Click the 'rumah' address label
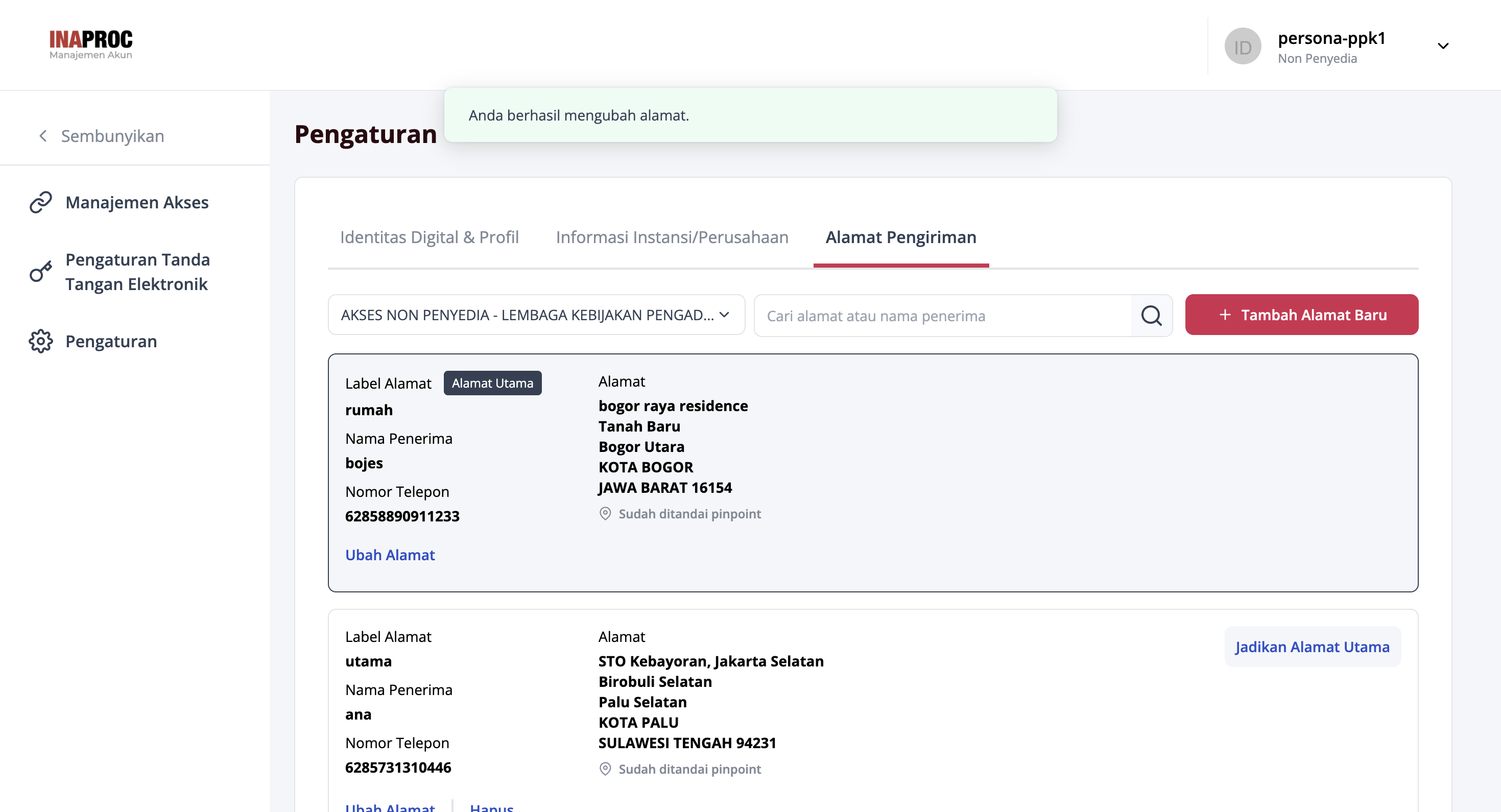Screen dimensions: 1501x812 pyautogui.click(x=369, y=410)
